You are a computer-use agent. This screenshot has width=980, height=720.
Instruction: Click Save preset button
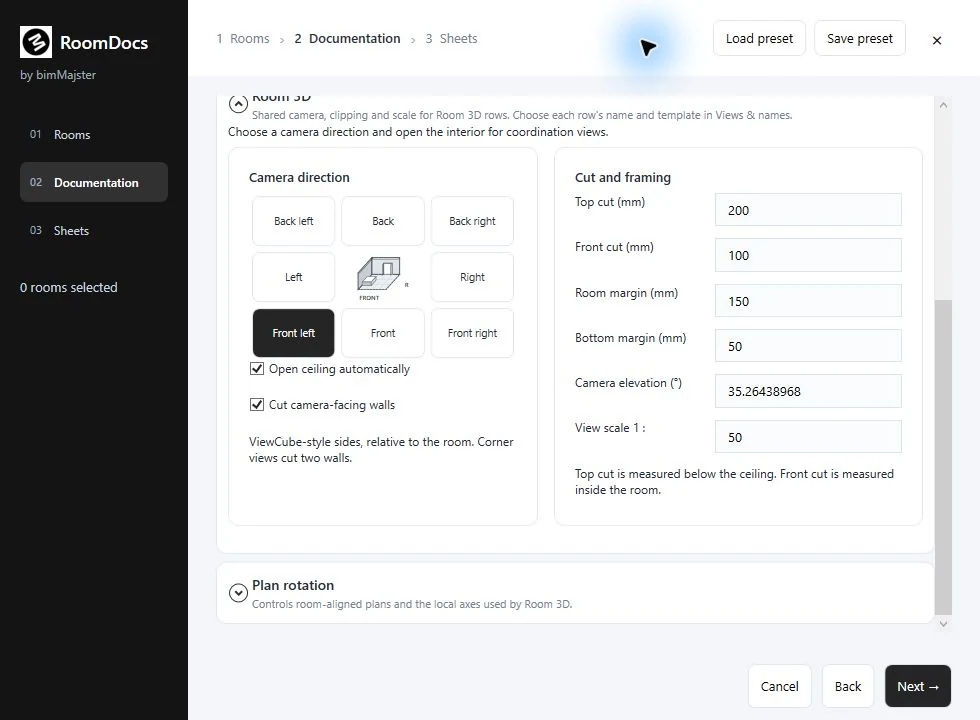point(859,39)
